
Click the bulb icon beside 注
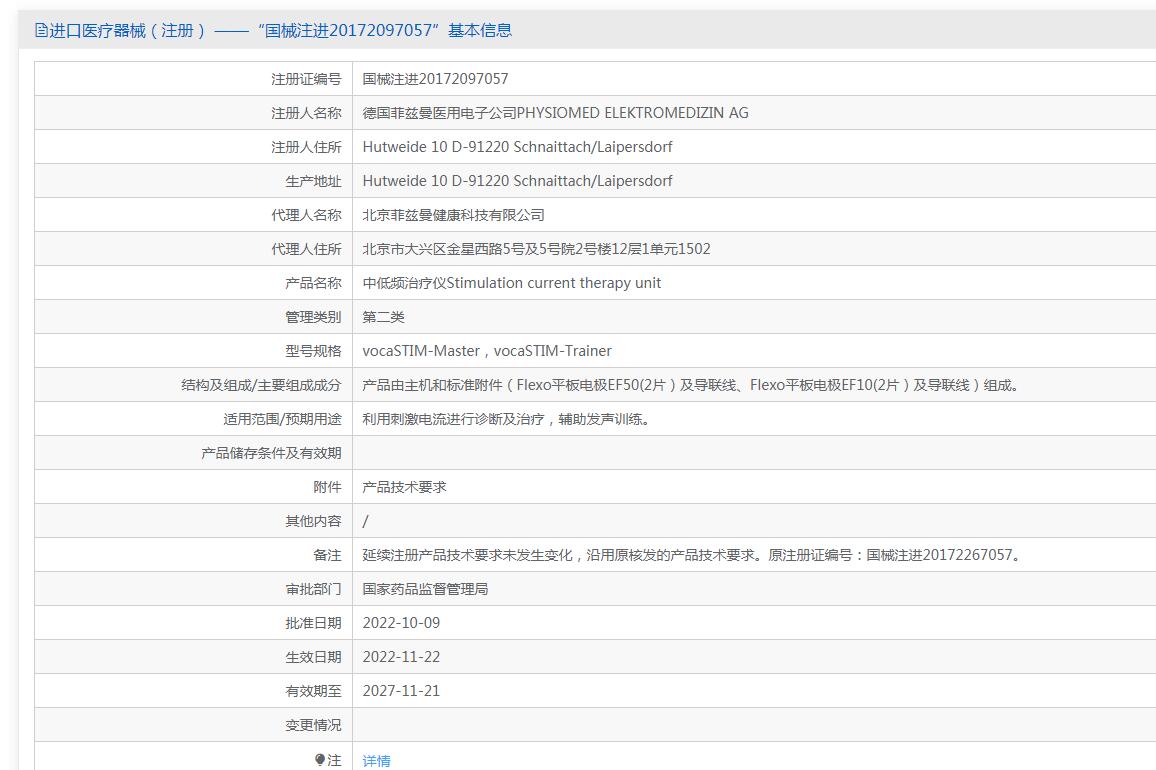coord(320,760)
